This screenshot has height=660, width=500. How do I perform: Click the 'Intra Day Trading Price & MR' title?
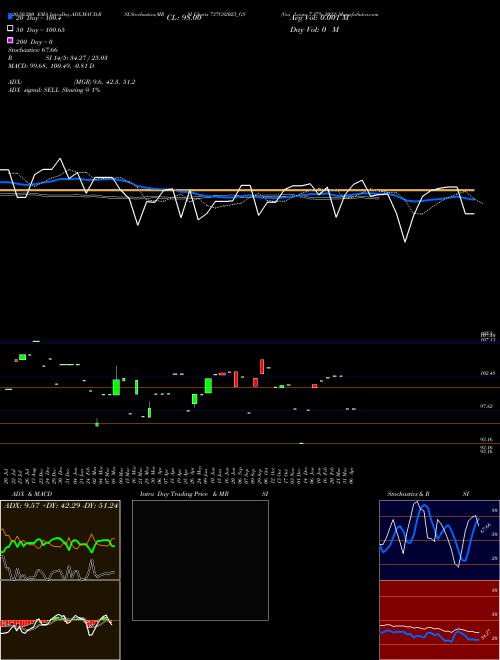pyautogui.click(x=185, y=494)
